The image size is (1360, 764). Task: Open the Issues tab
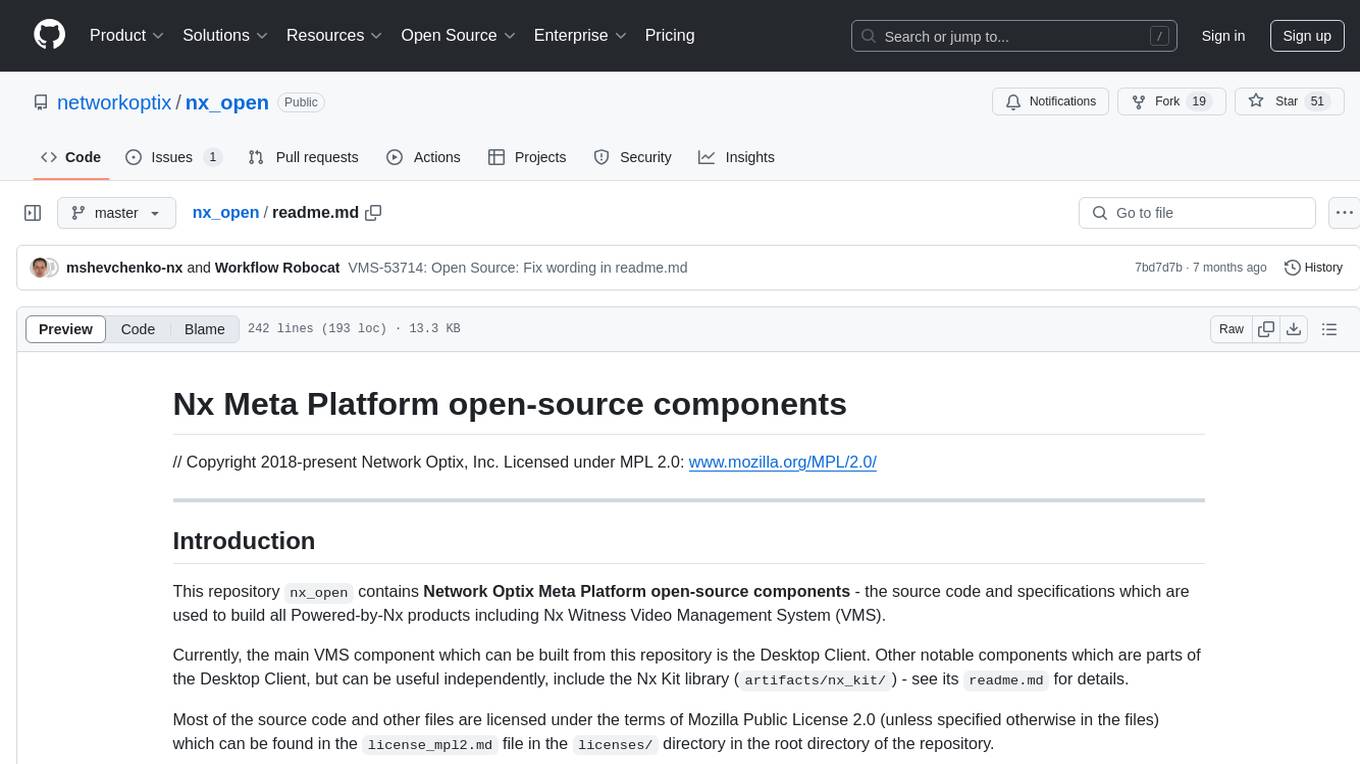173,157
